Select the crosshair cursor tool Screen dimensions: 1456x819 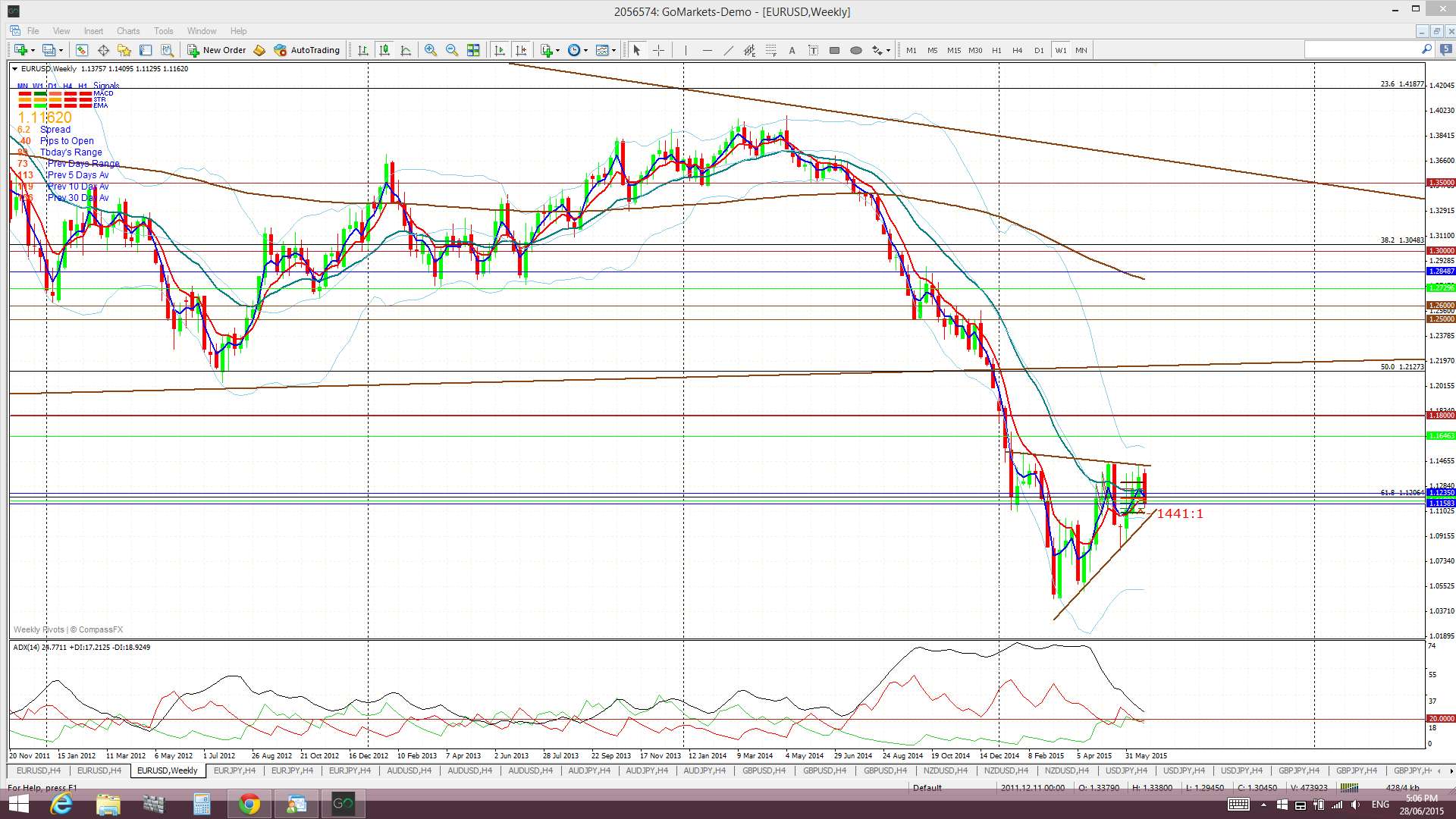tap(658, 50)
